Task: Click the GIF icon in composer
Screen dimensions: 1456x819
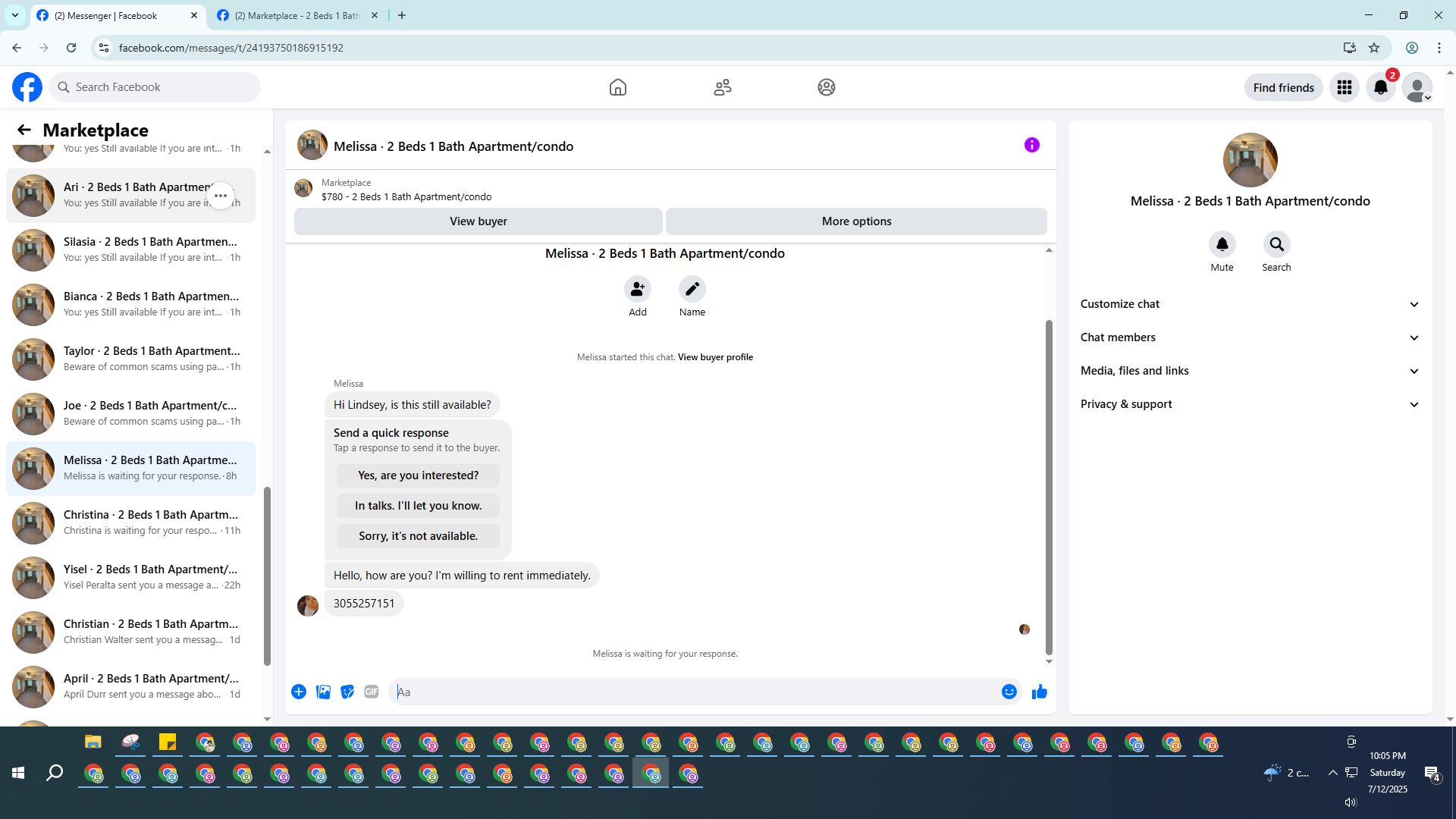Action: [371, 692]
